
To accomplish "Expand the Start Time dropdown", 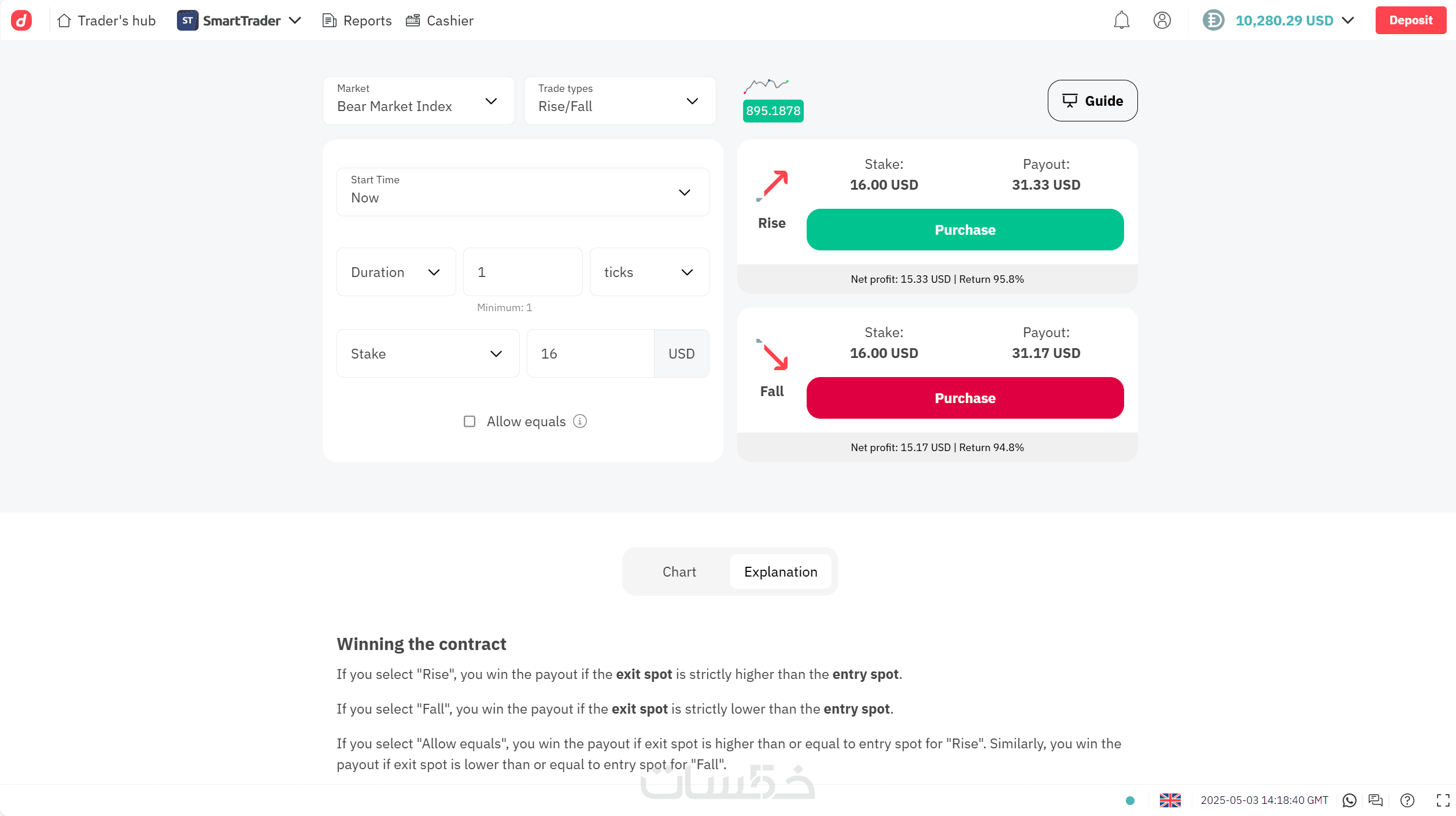I will pyautogui.click(x=522, y=192).
